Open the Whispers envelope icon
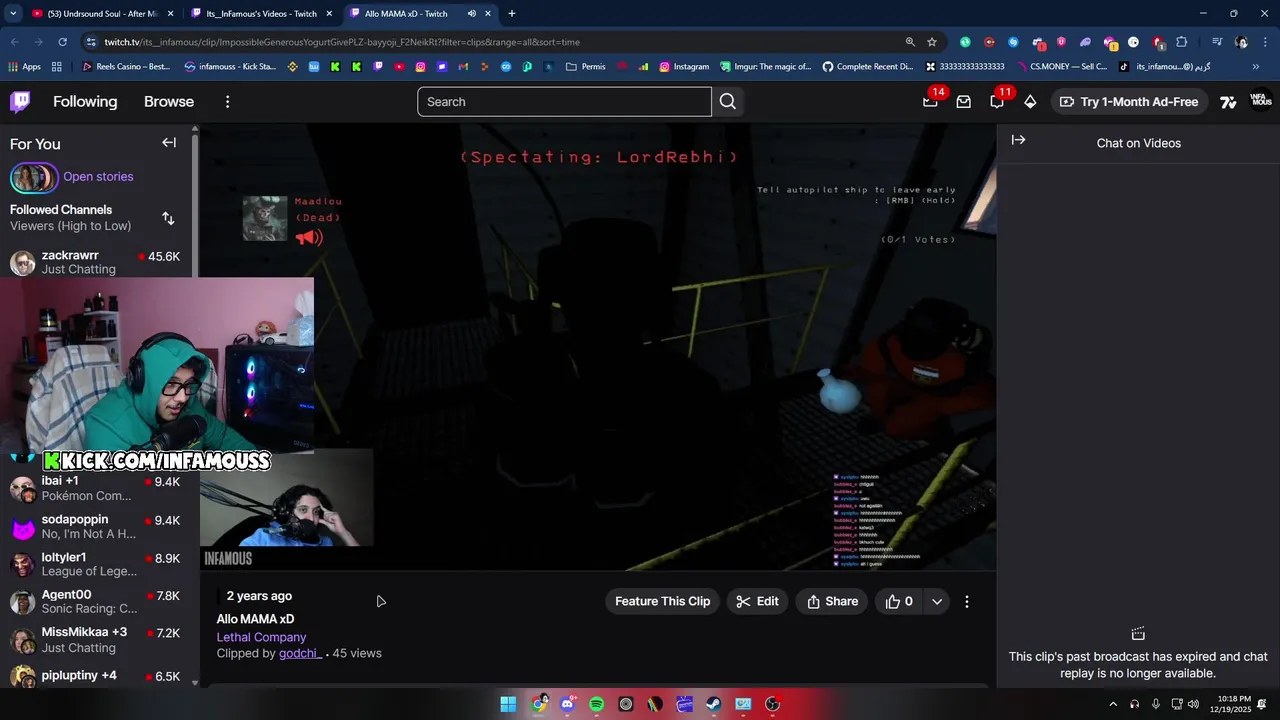The width and height of the screenshot is (1280, 720). [x=964, y=102]
